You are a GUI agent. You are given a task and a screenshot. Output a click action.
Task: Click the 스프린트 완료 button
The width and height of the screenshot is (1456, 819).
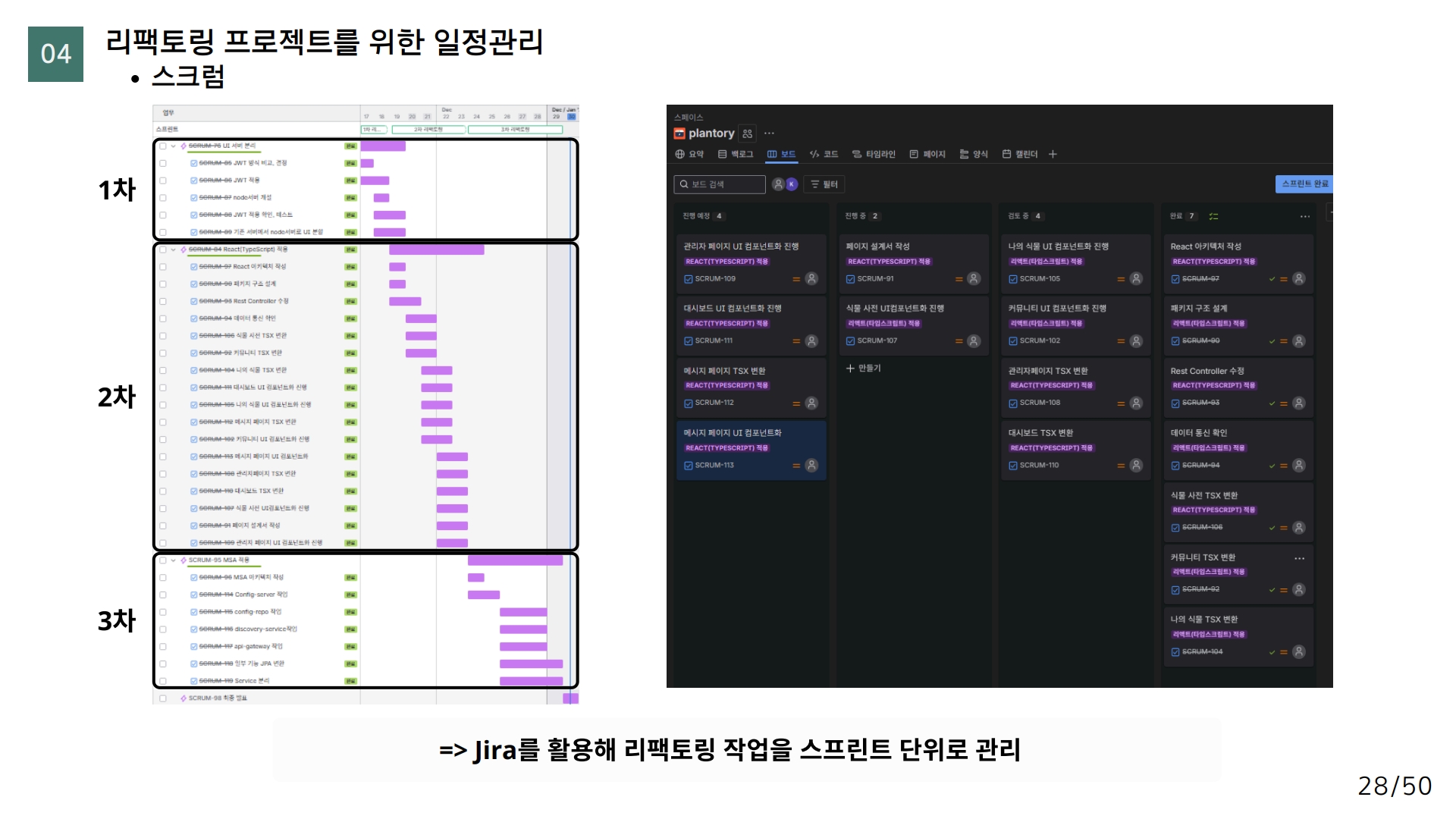click(x=1304, y=184)
